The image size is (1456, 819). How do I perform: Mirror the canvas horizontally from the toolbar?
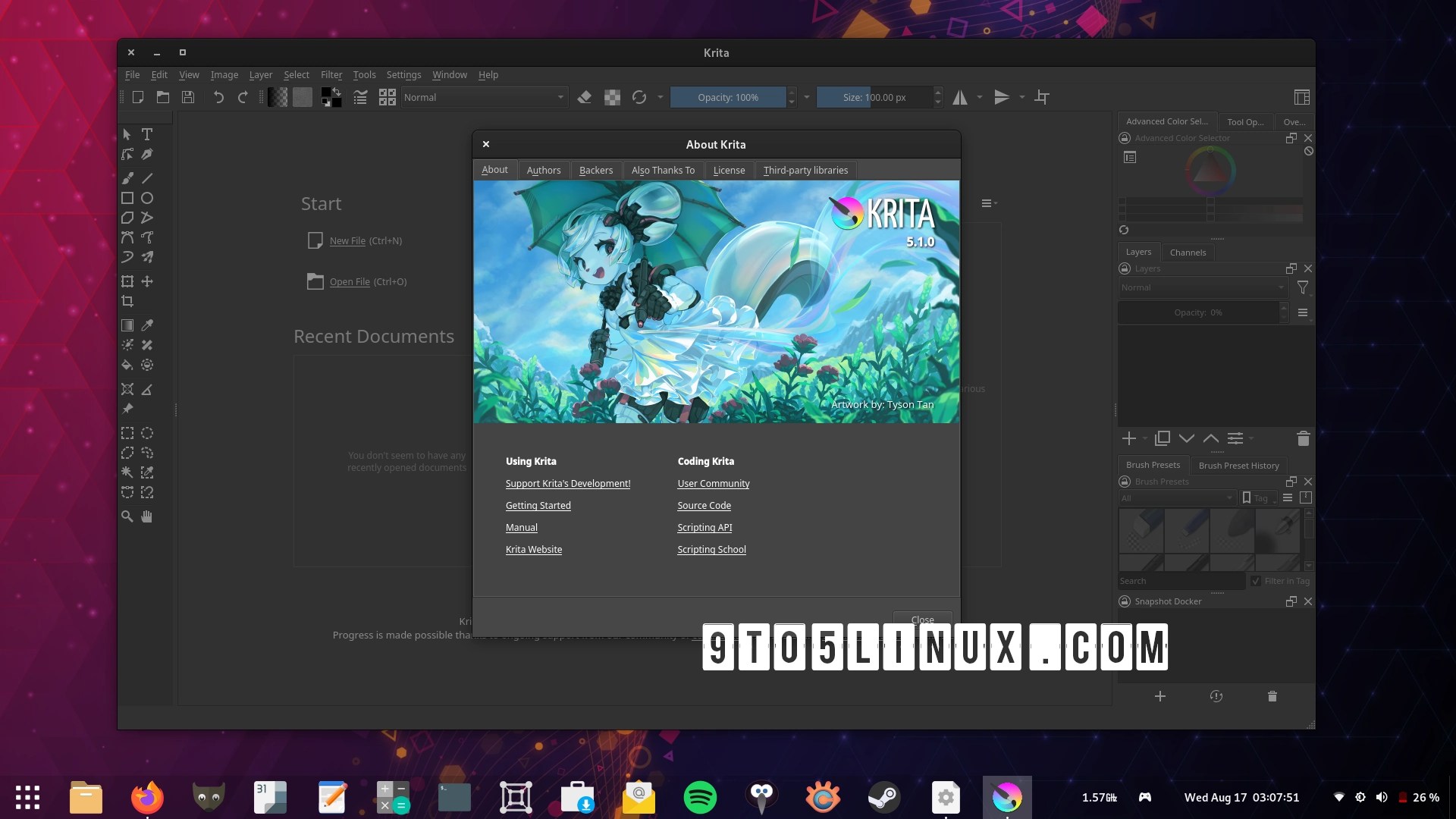click(962, 97)
